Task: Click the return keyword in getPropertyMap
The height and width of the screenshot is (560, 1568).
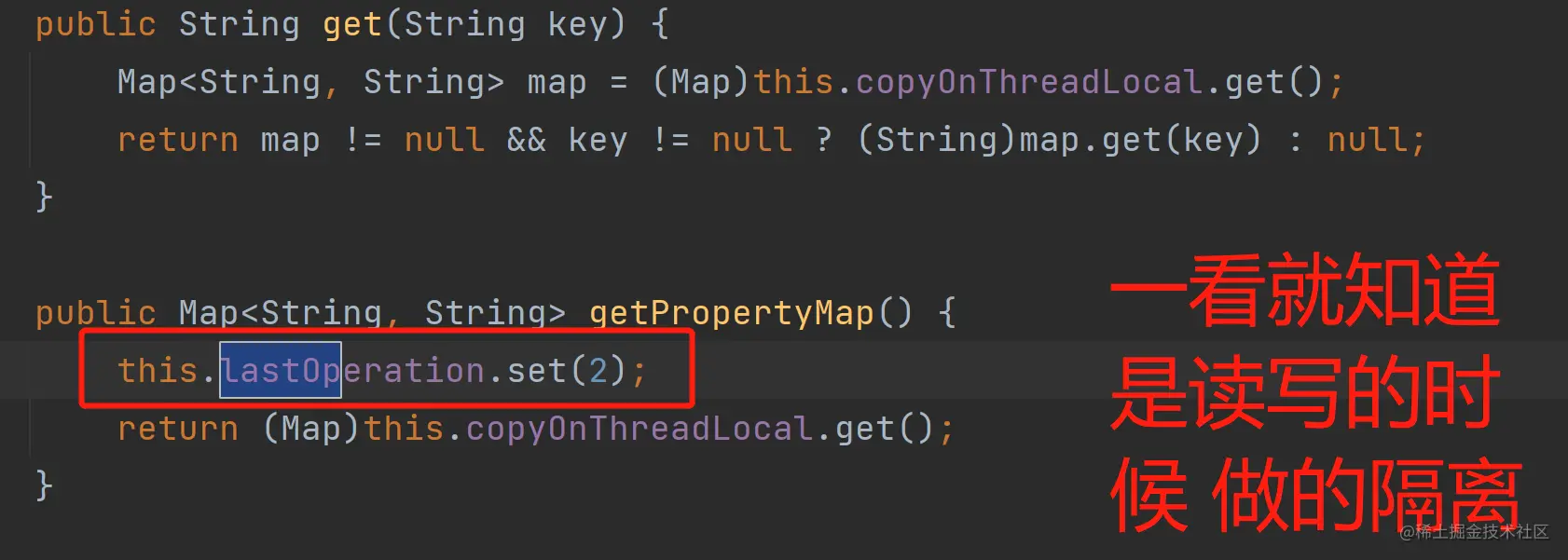Action: [x=178, y=430]
